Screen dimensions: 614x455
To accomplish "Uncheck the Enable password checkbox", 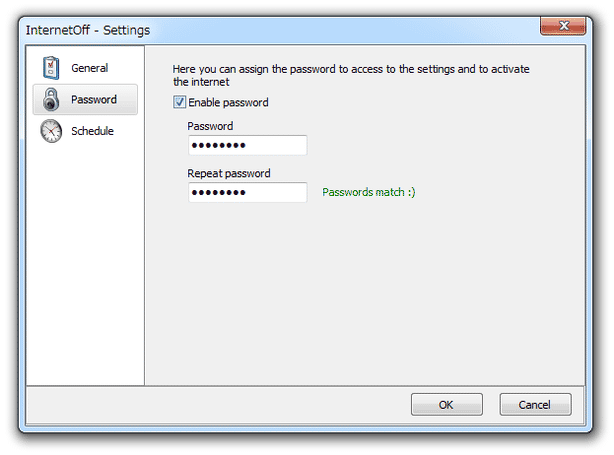I will click(x=179, y=102).
